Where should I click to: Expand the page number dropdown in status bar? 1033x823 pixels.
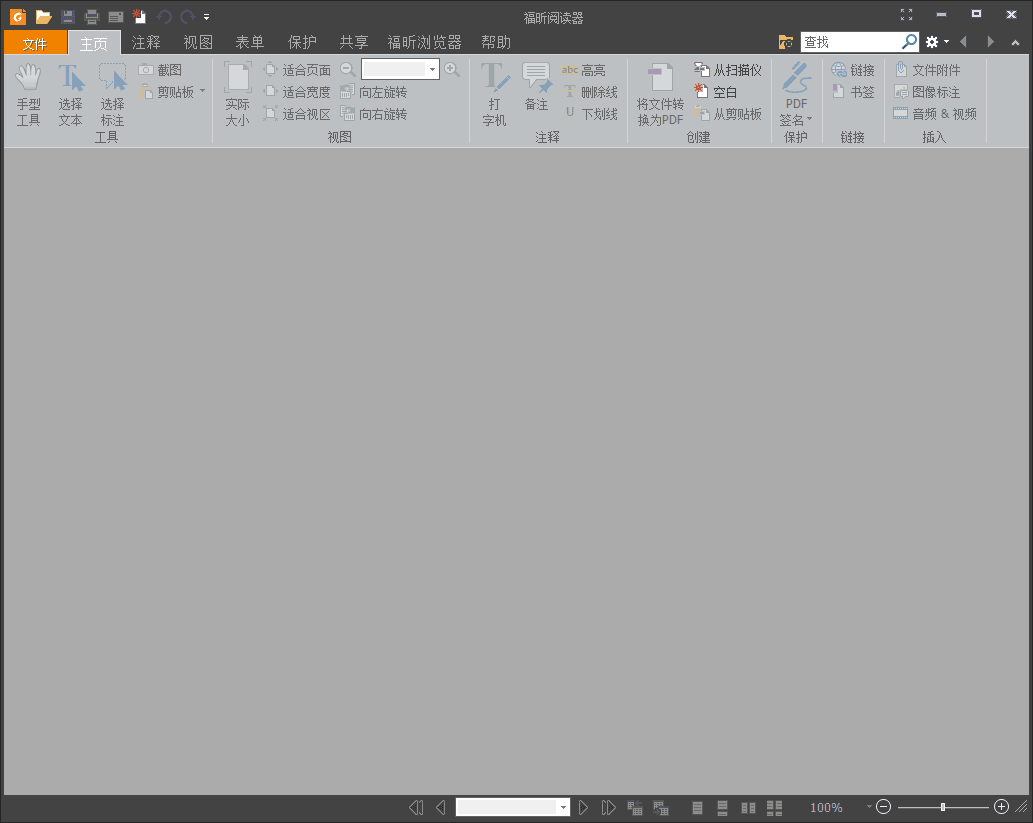pyautogui.click(x=563, y=807)
